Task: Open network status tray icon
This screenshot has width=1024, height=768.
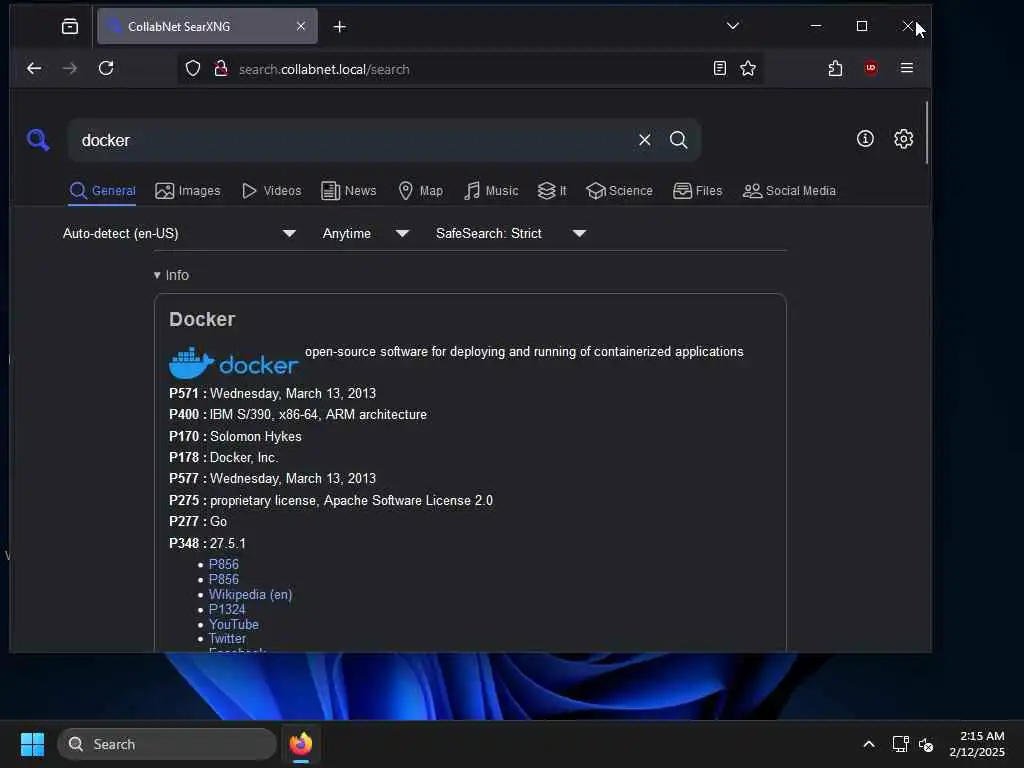Action: coord(901,744)
